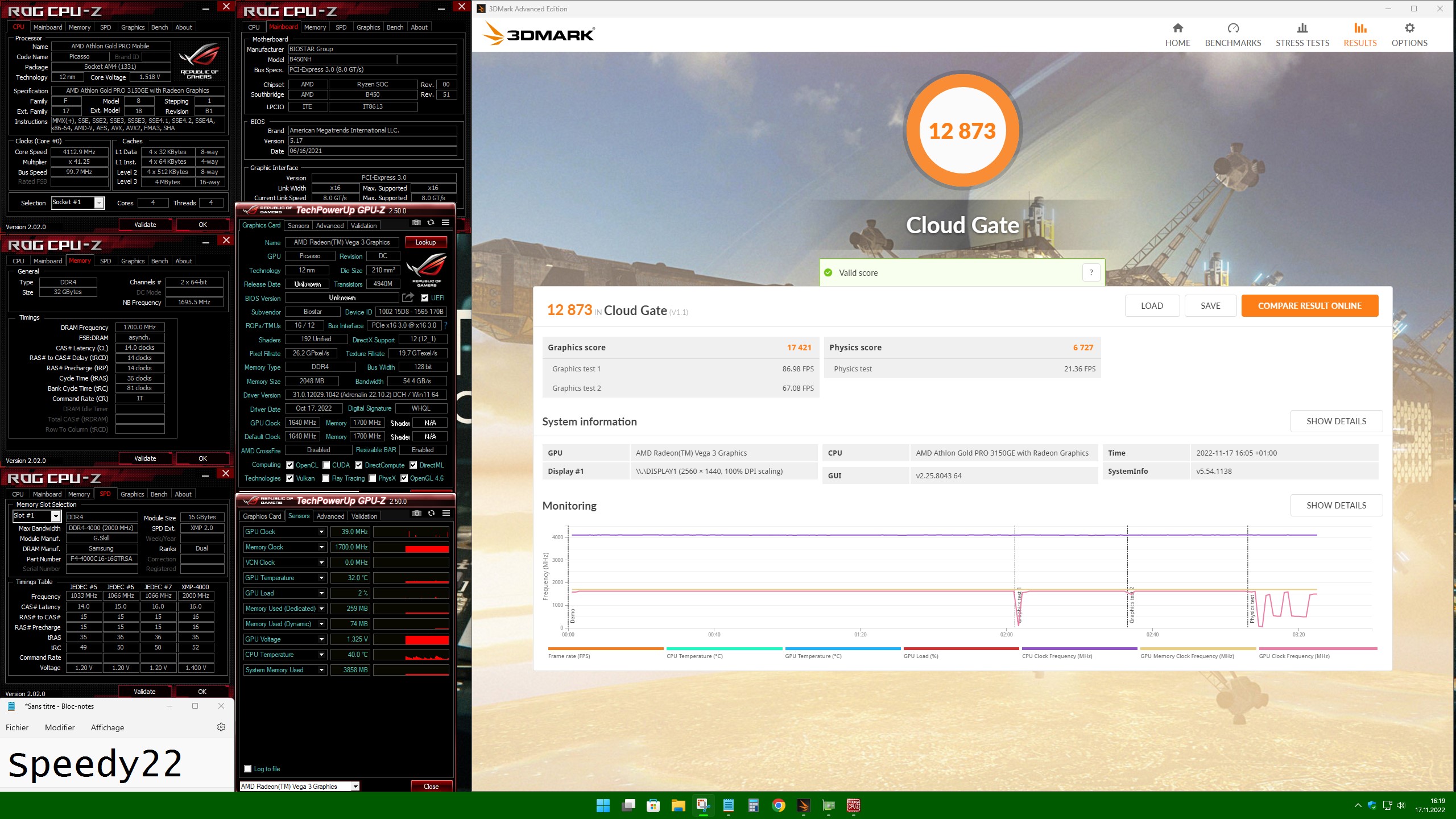This screenshot has height=819, width=1456.
Task: Toggle the Vulkan checkbox
Action: [290, 478]
